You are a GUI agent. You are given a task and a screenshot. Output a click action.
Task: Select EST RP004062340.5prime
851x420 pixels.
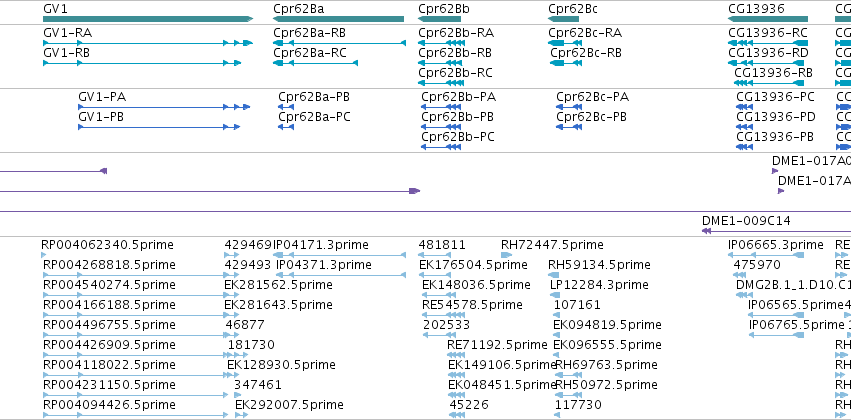107,245
